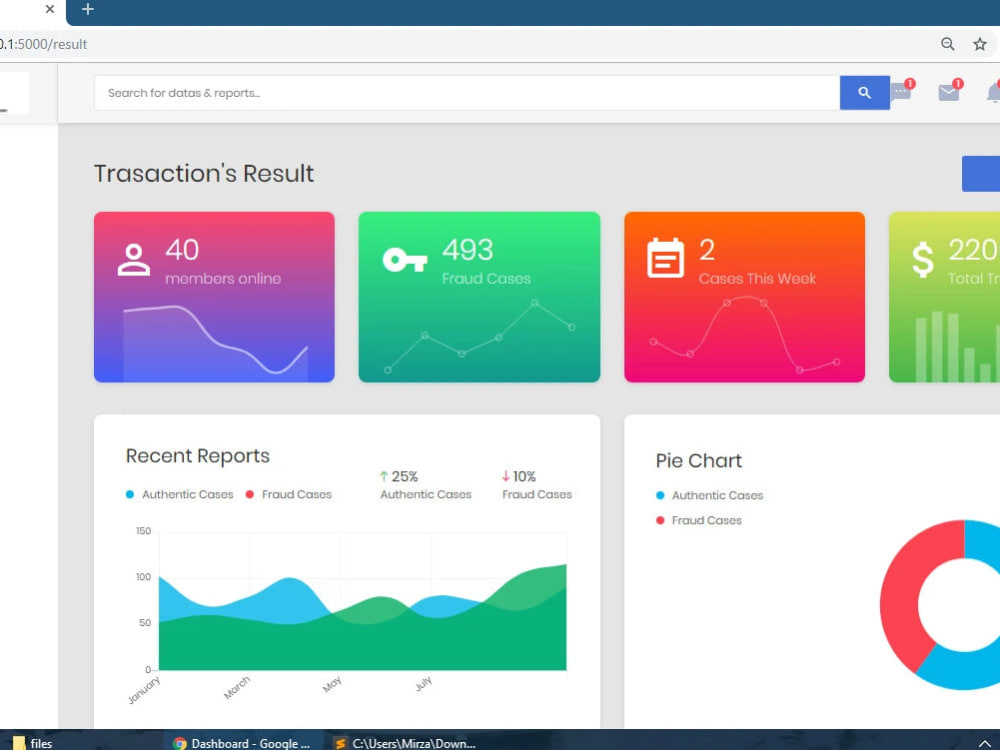This screenshot has height=750, width=1000.
Task: Open the 2 Cases This Week card
Action: pyautogui.click(x=744, y=297)
